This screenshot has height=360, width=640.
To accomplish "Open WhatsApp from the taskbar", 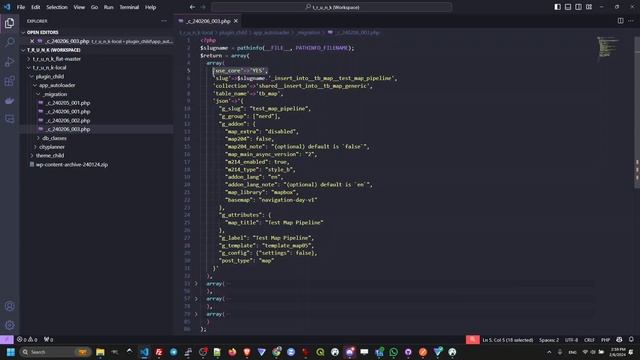I will (393, 352).
